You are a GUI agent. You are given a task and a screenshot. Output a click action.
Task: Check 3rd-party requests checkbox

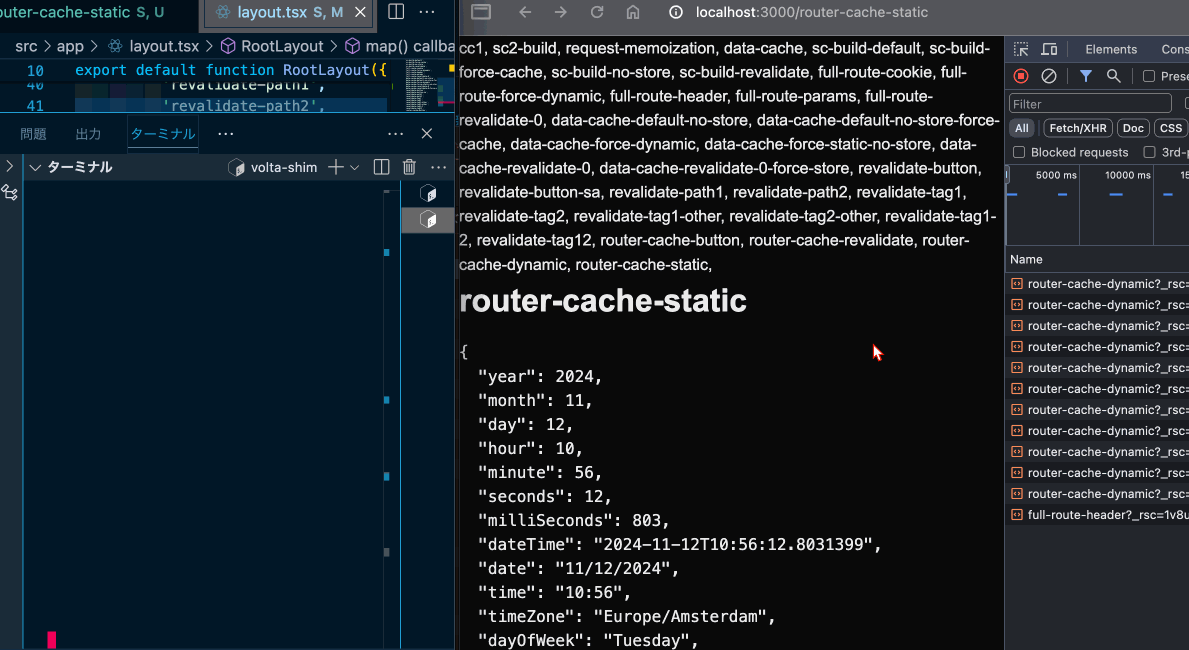(x=1150, y=152)
